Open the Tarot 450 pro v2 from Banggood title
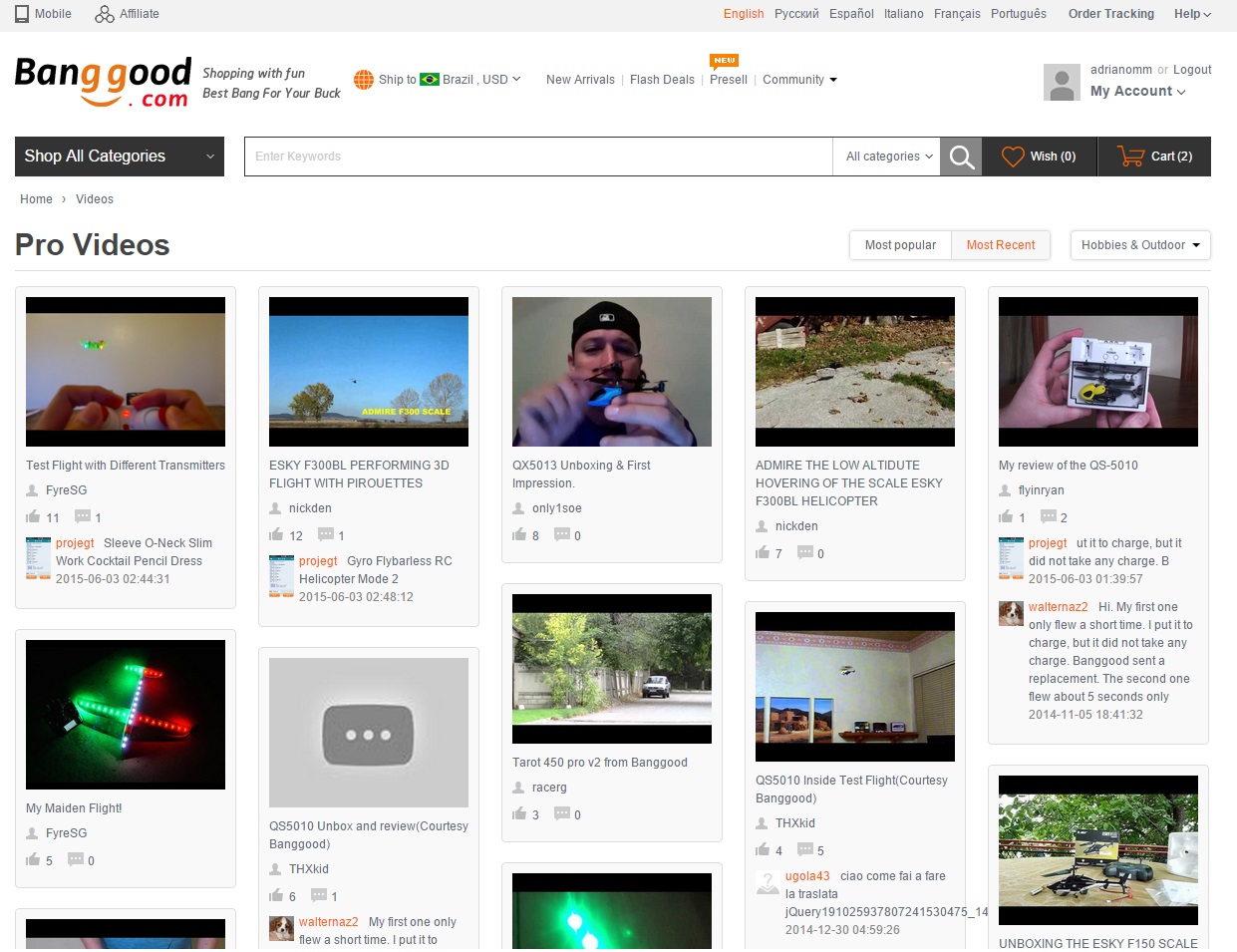 [600, 763]
